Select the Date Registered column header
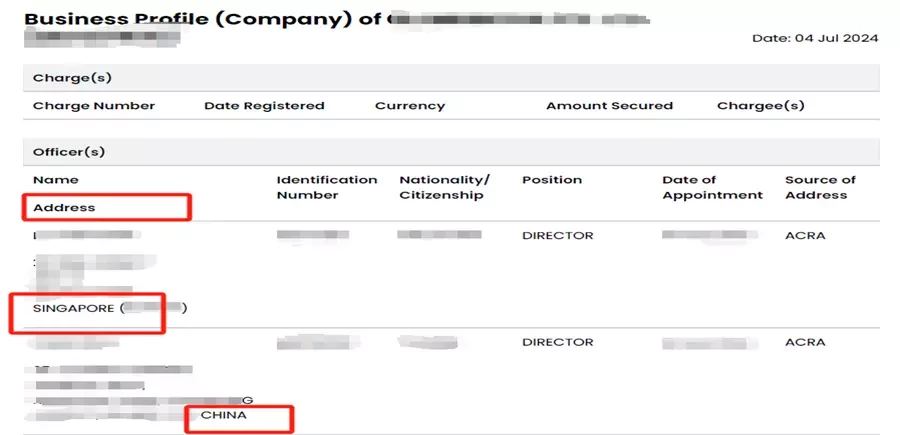This screenshot has height=435, width=900. [264, 106]
